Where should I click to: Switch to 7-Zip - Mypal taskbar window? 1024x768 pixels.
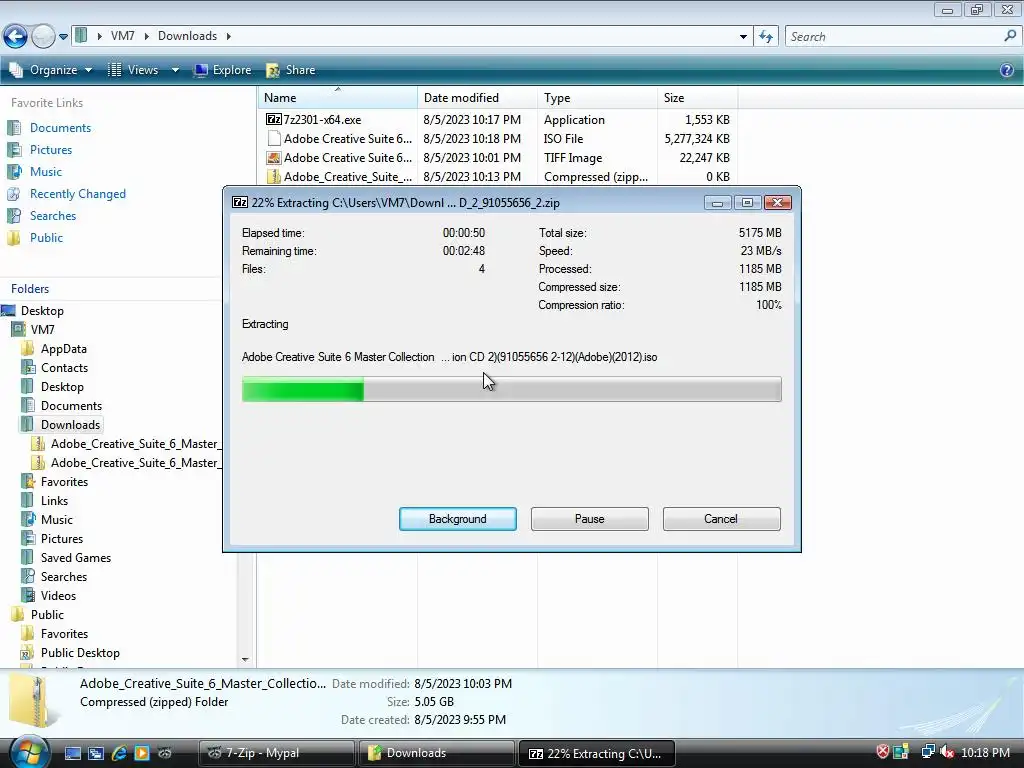[x=277, y=753]
